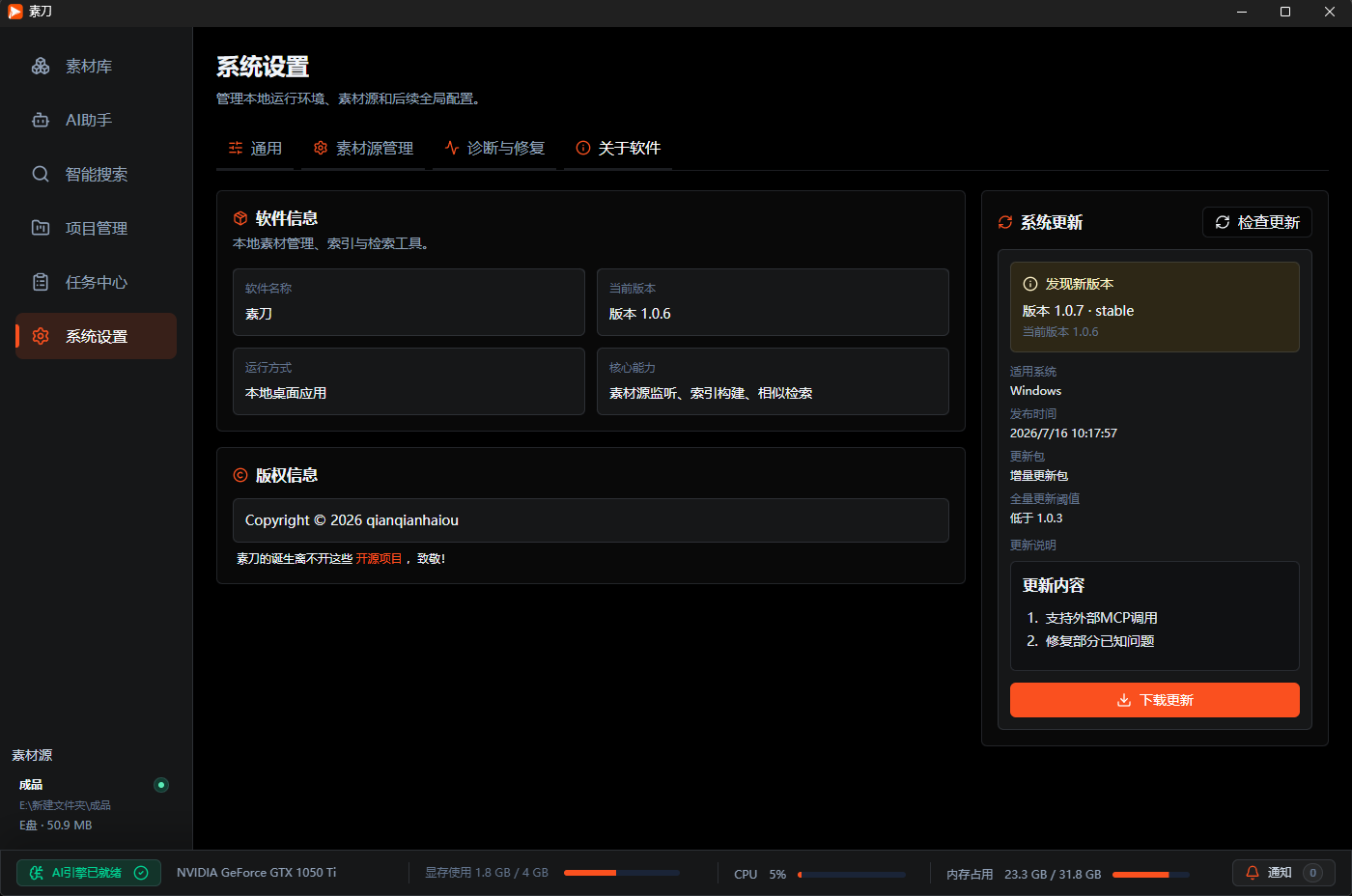The image size is (1352, 896).
Task: Click the 系统更新 refresh icon in heading
Action: coord(1005,222)
